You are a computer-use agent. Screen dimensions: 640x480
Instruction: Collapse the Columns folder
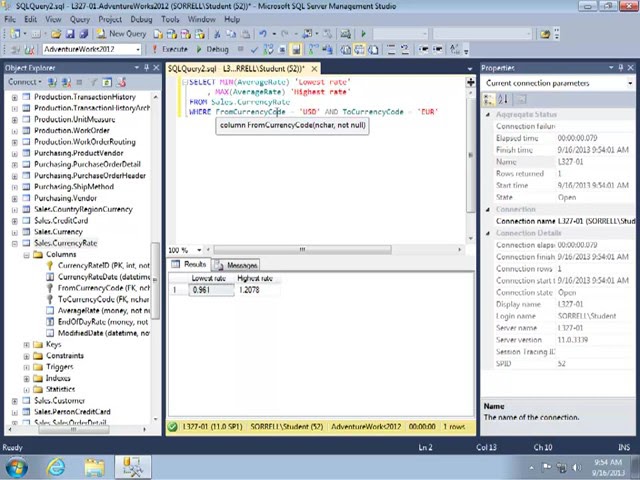click(x=27, y=255)
